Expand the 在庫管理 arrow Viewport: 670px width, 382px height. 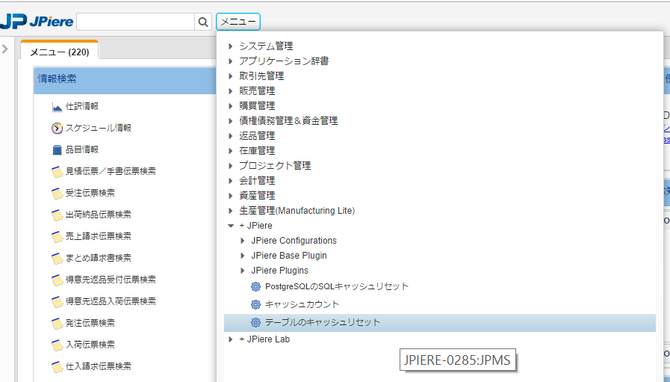231,151
